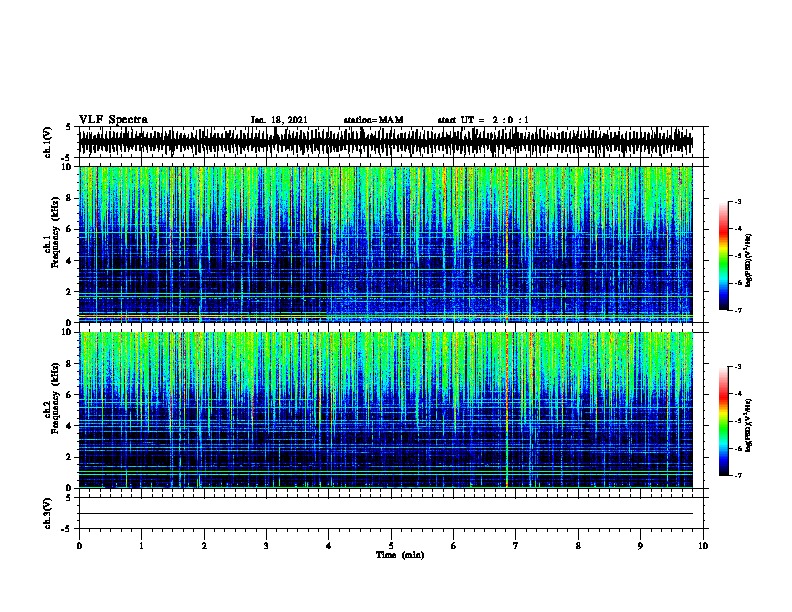Click the ch.2 frequency tick "8"
Image resolution: width=792 pixels, height=612 pixels.
point(69,364)
